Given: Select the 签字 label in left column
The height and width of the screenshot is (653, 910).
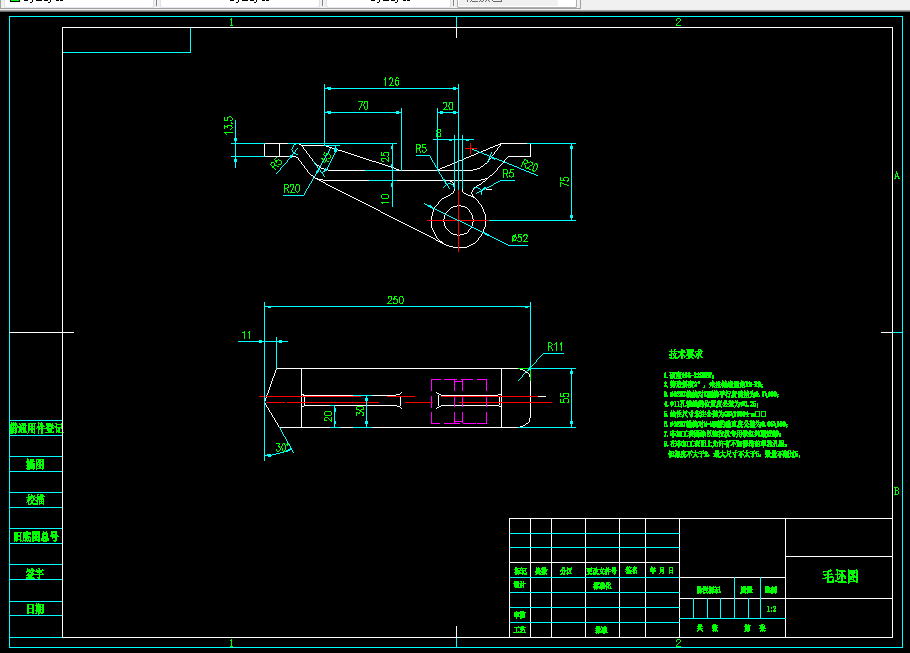Looking at the screenshot, I should click(x=35, y=573).
